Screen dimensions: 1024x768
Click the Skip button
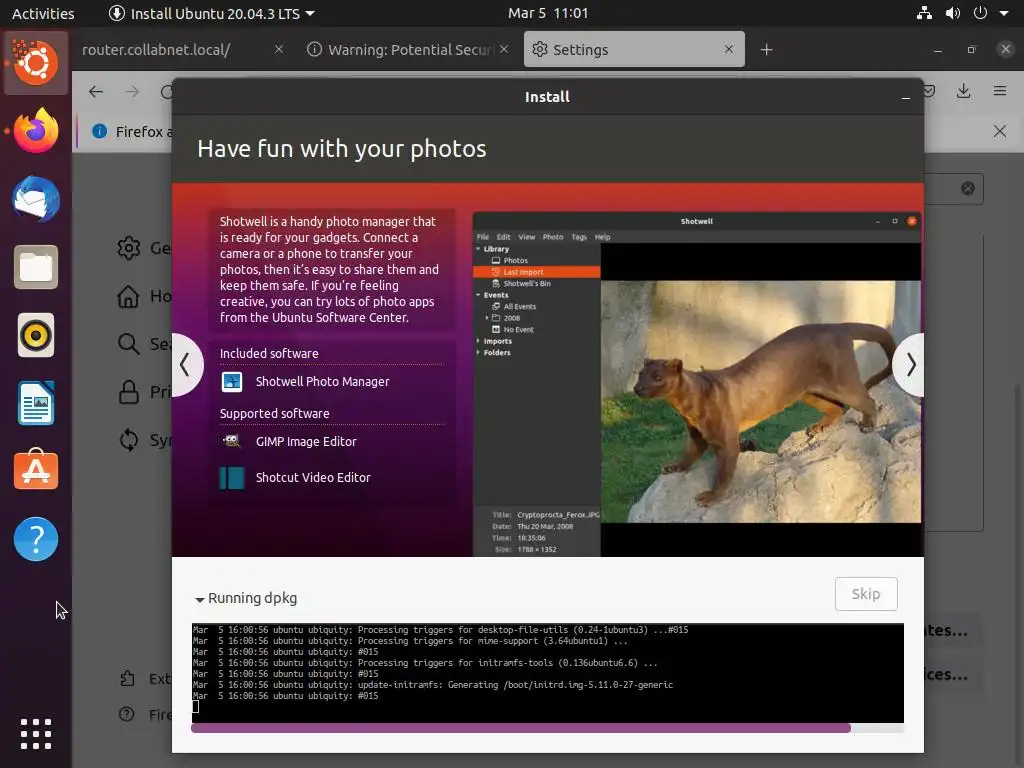(866, 594)
